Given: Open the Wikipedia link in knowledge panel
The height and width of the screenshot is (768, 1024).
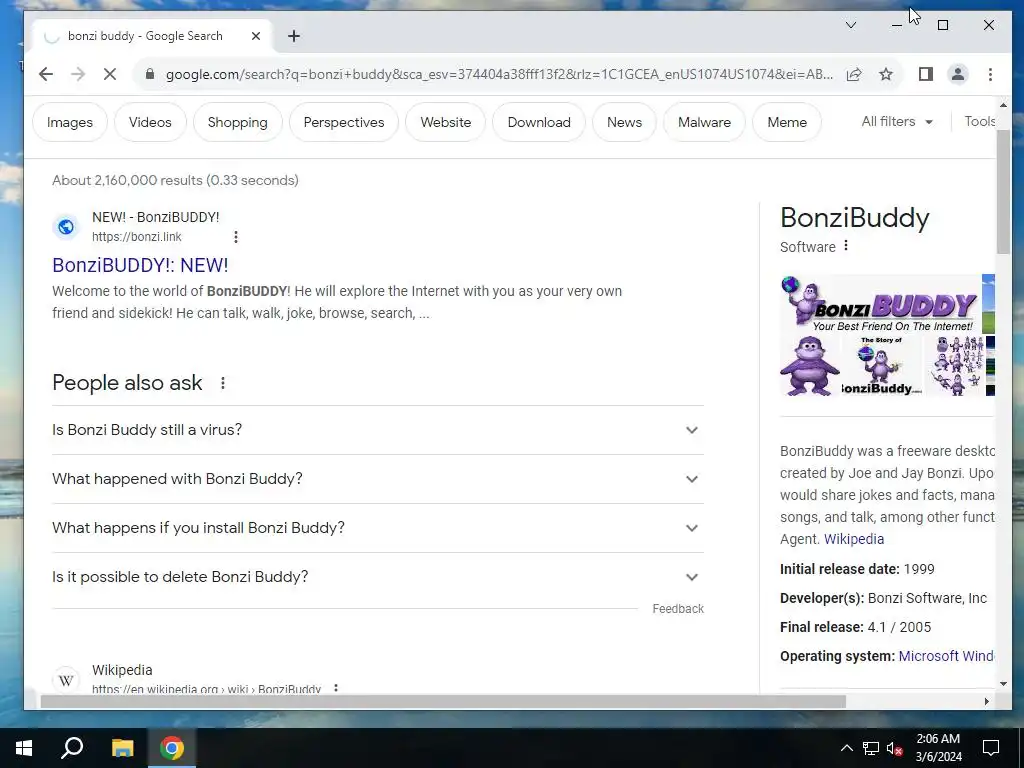Looking at the screenshot, I should [x=854, y=539].
